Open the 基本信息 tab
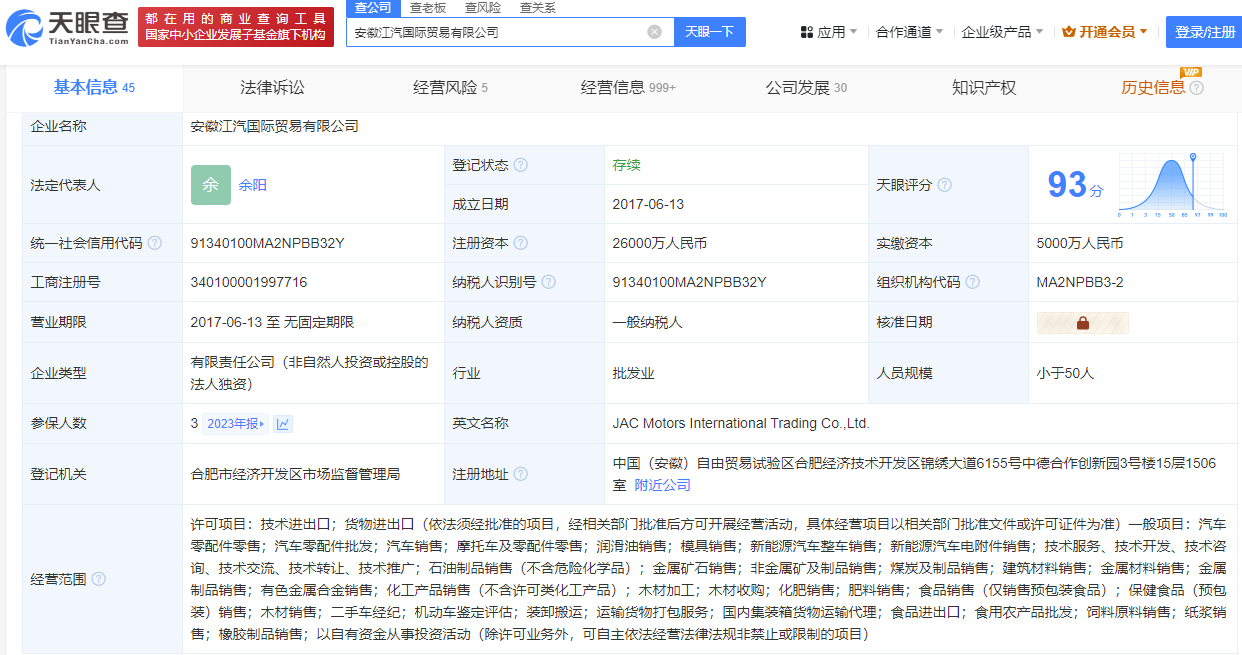The width and height of the screenshot is (1242, 655). click(94, 88)
